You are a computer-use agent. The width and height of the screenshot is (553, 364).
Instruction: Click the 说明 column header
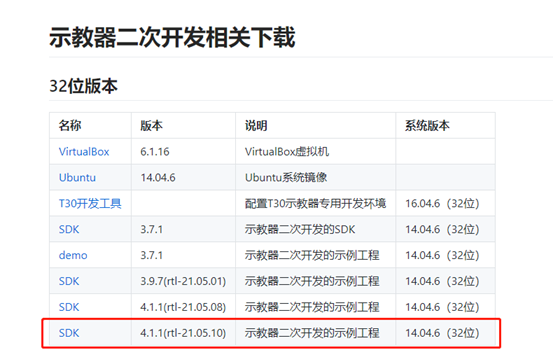[x=256, y=126]
